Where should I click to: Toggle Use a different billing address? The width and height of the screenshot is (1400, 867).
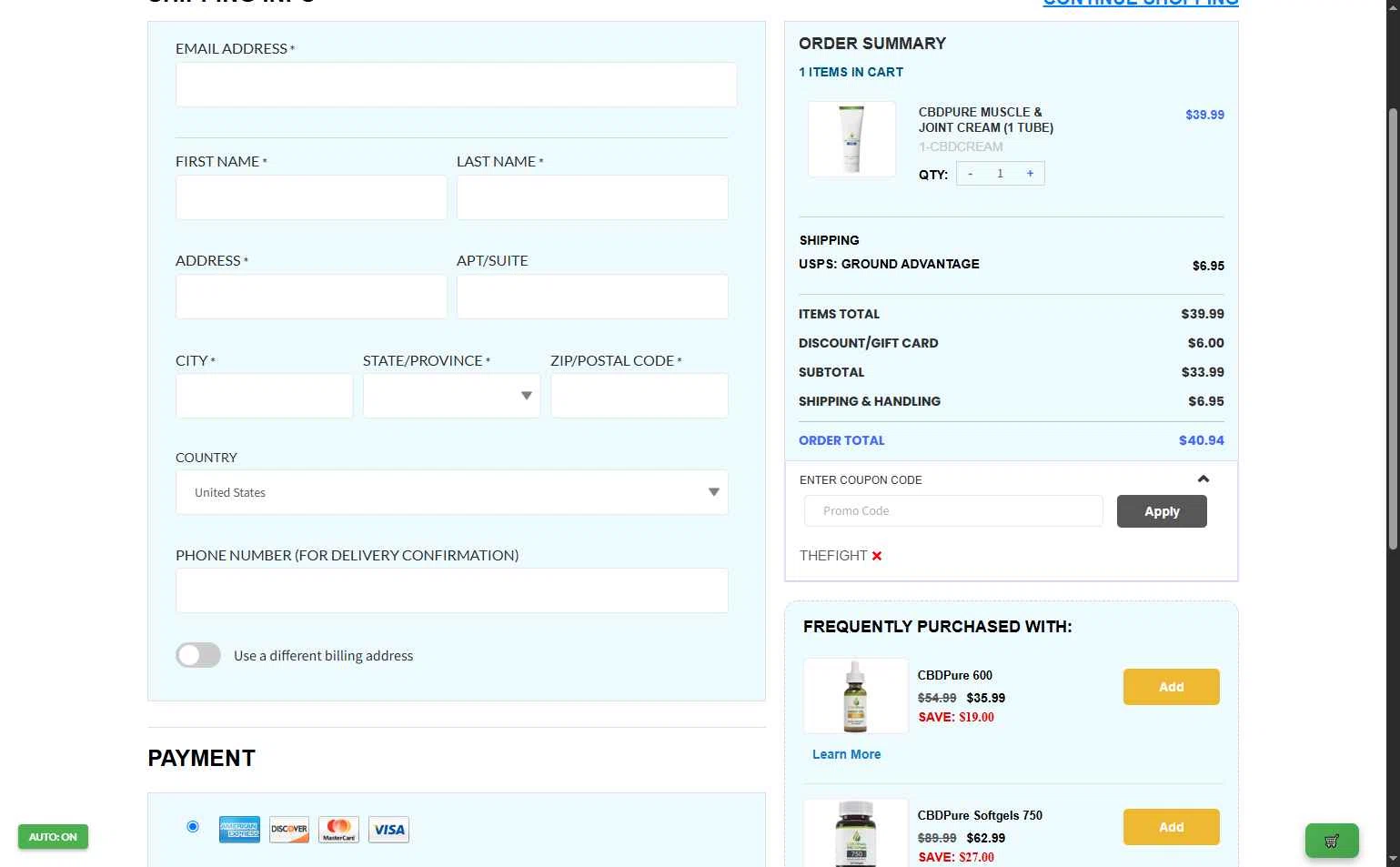click(198, 655)
